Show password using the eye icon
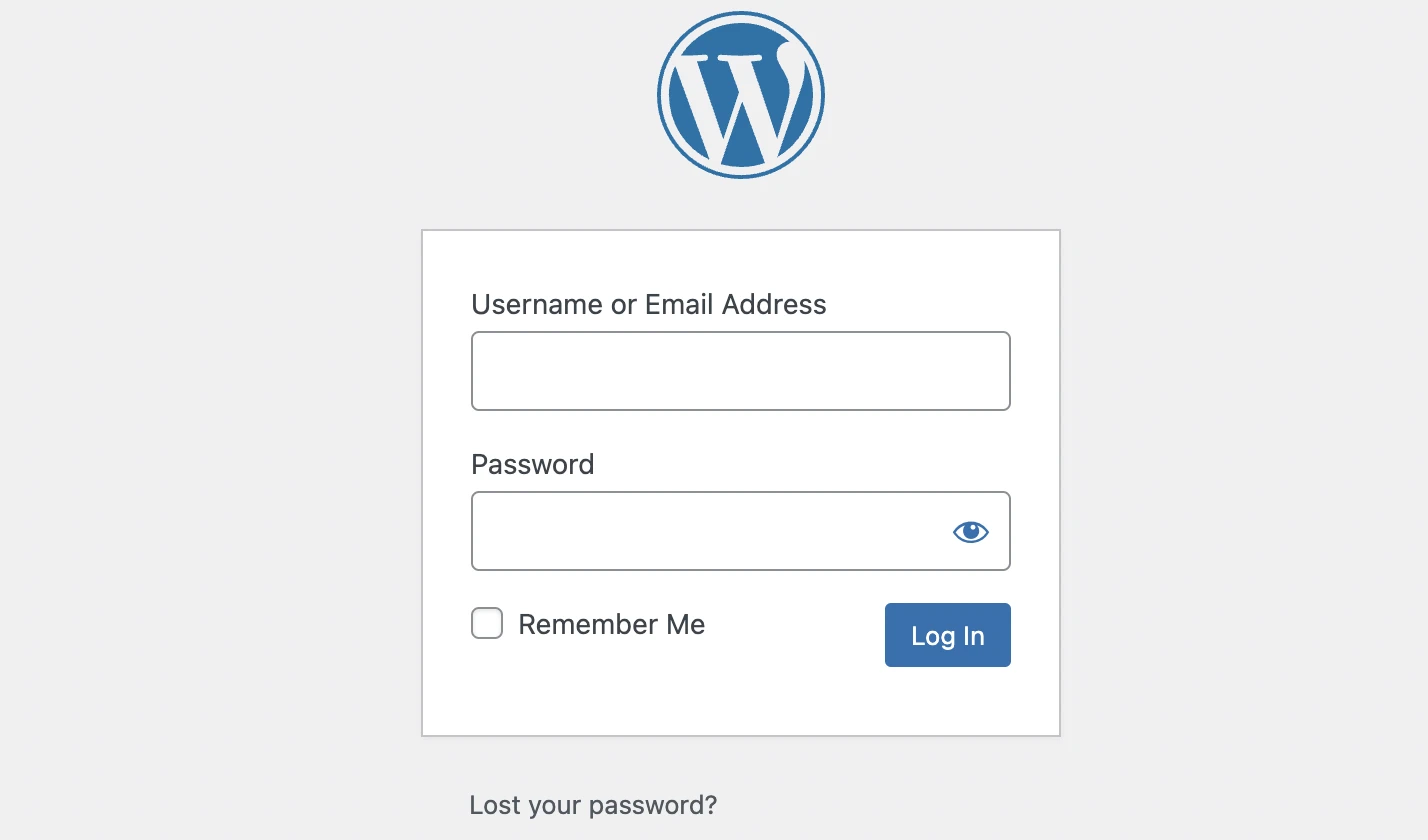Image resolution: width=1428 pixels, height=840 pixels. coord(970,532)
